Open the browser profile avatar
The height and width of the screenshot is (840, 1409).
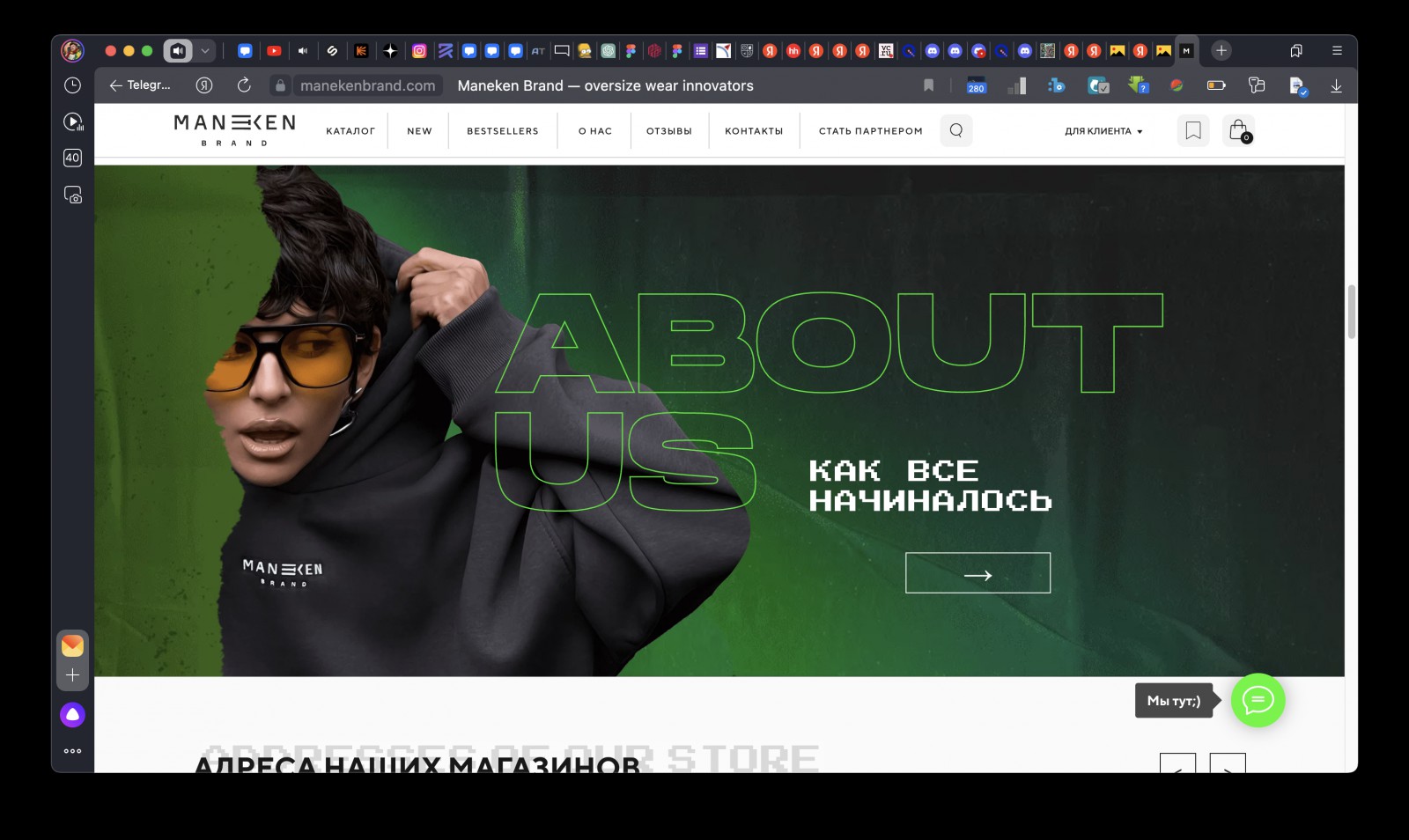click(72, 51)
